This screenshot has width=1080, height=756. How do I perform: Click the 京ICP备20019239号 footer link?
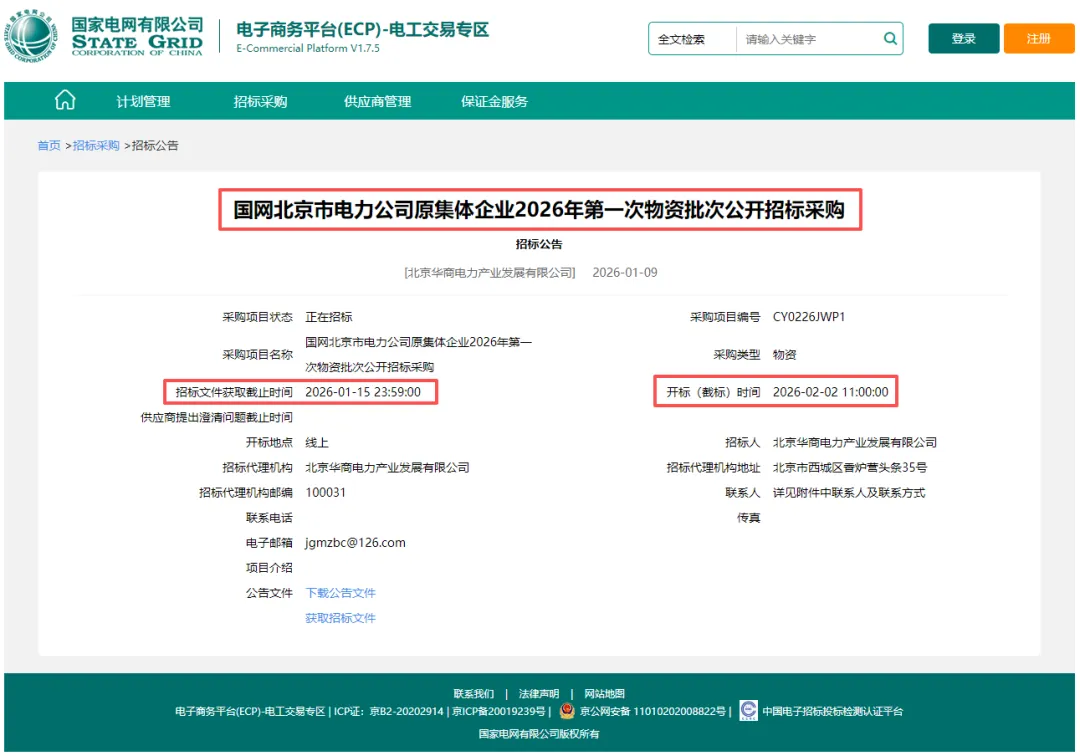tap(499, 711)
